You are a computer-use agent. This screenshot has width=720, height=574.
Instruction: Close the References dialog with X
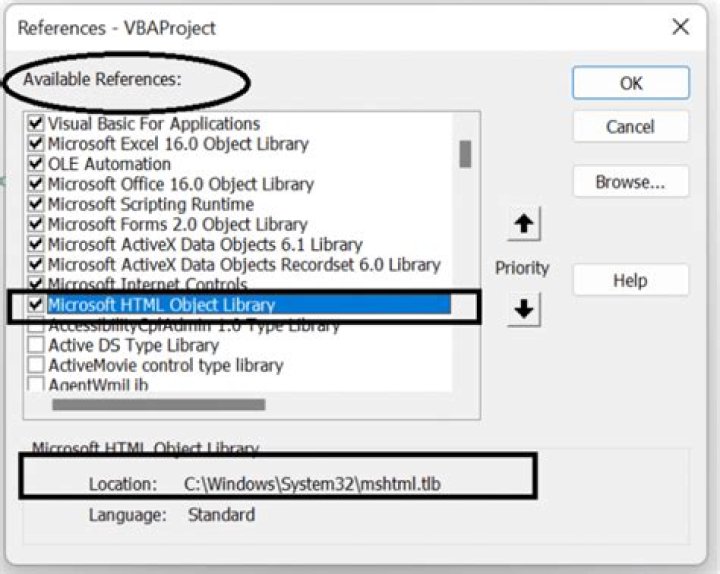681,27
